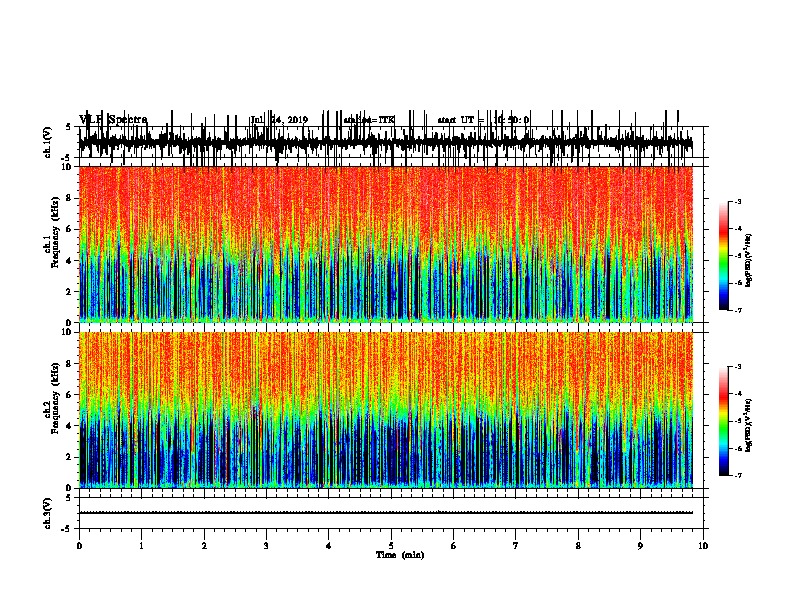Click time axis tick label "5"
This screenshot has height=612, width=792.
coord(391,546)
